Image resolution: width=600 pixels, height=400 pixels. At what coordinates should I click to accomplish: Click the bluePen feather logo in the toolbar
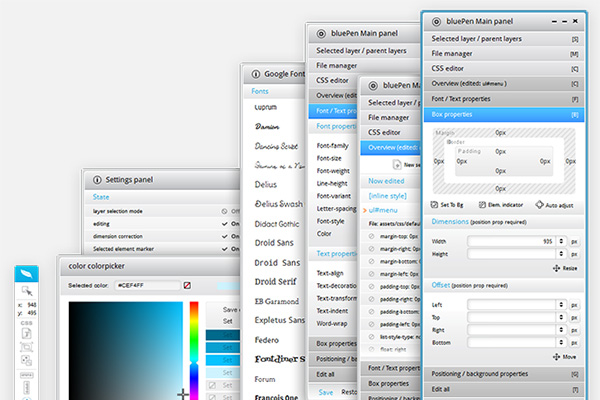pyautogui.click(x=26, y=274)
